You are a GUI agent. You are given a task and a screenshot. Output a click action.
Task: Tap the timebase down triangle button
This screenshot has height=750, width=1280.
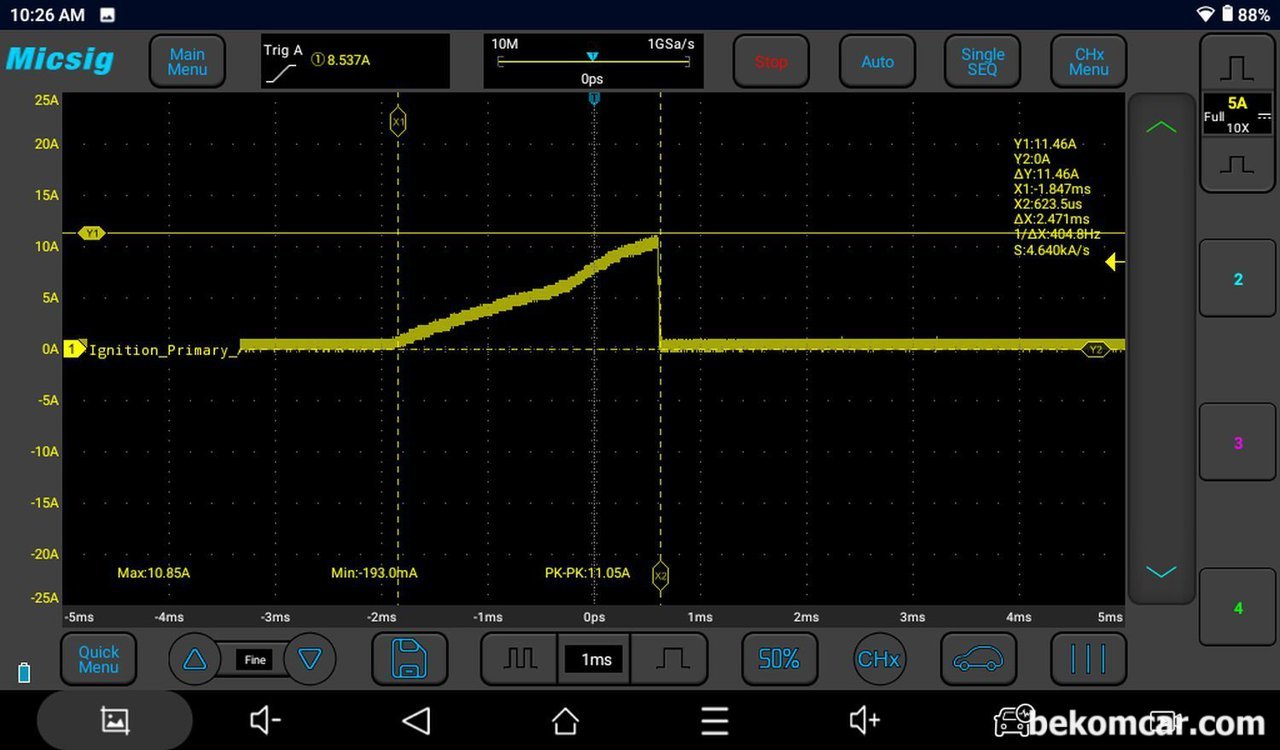pyautogui.click(x=310, y=659)
